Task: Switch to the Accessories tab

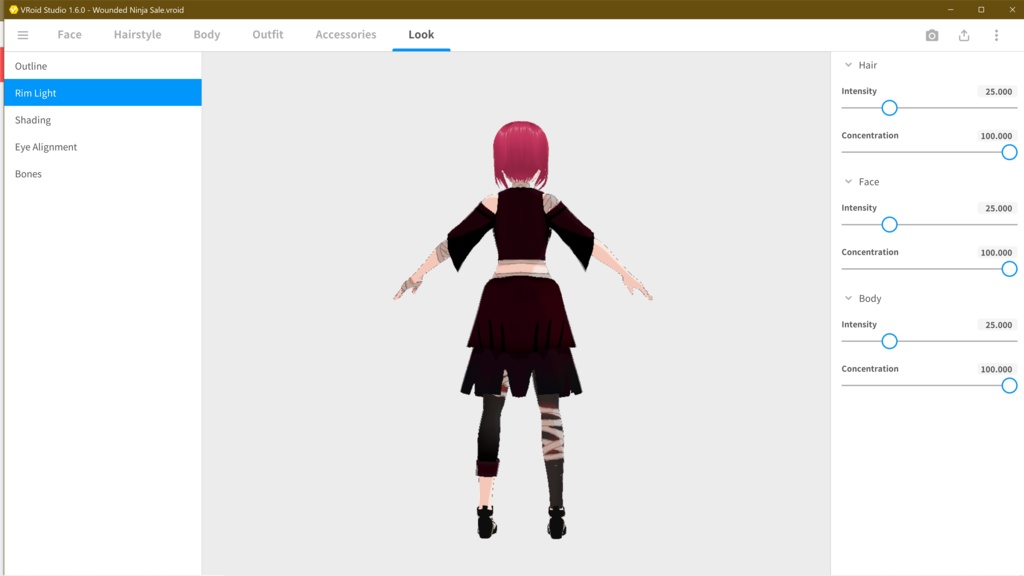Action: [x=345, y=34]
